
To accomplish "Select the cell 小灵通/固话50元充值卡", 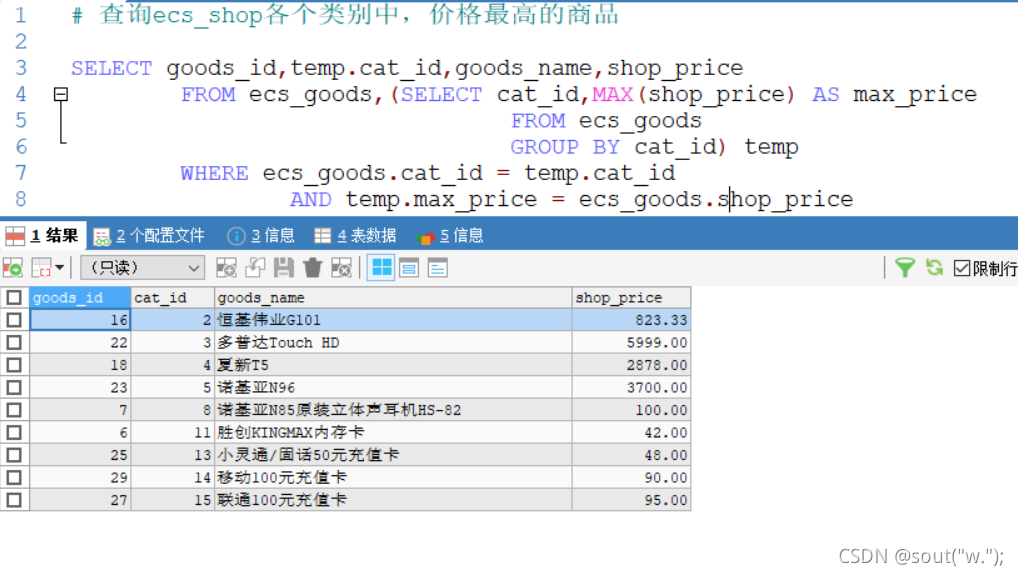I will click(x=393, y=455).
